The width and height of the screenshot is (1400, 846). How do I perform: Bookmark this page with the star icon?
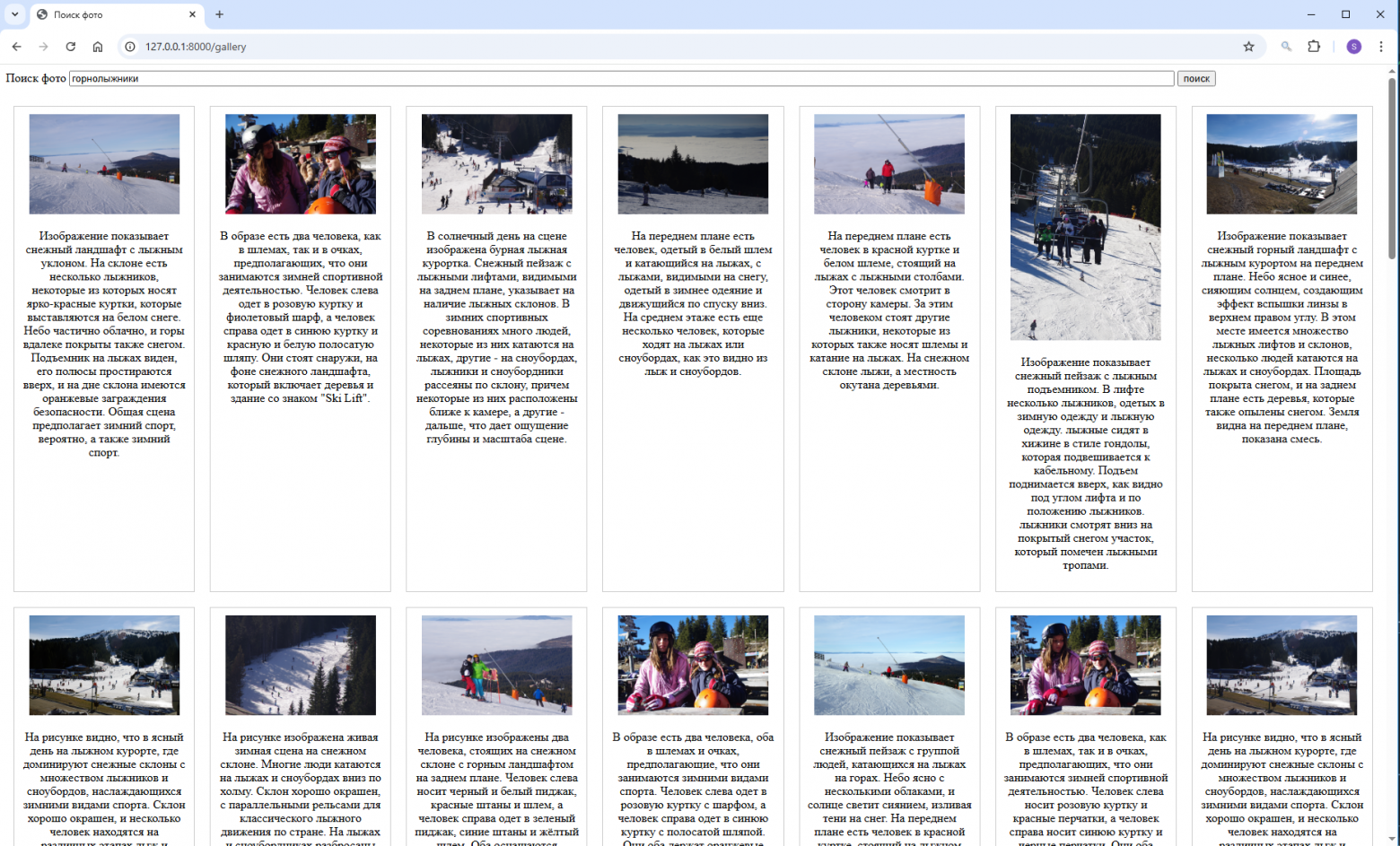pyautogui.click(x=1248, y=47)
